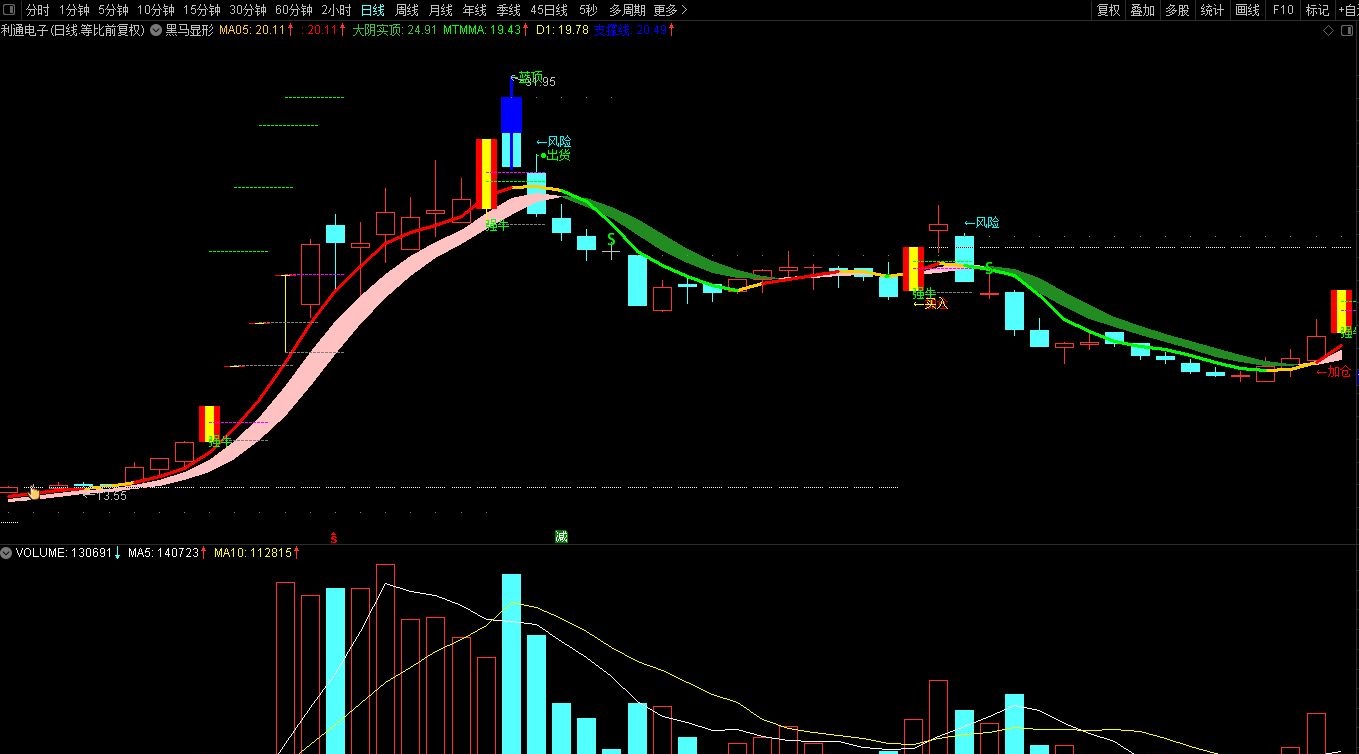
Task: Toggle the right side panel icon
Action: (1345, 30)
